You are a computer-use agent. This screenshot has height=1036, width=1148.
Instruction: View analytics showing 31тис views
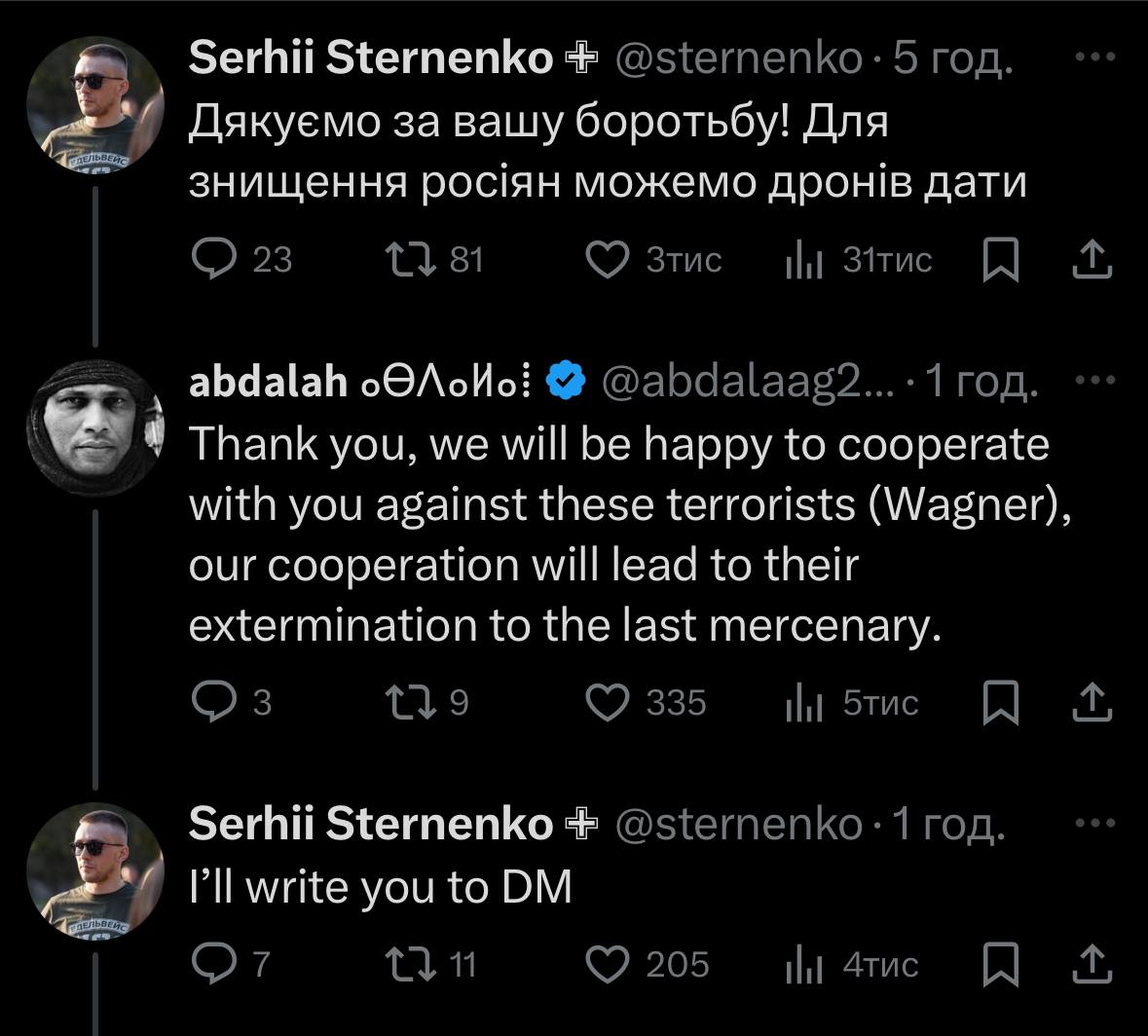point(805,261)
